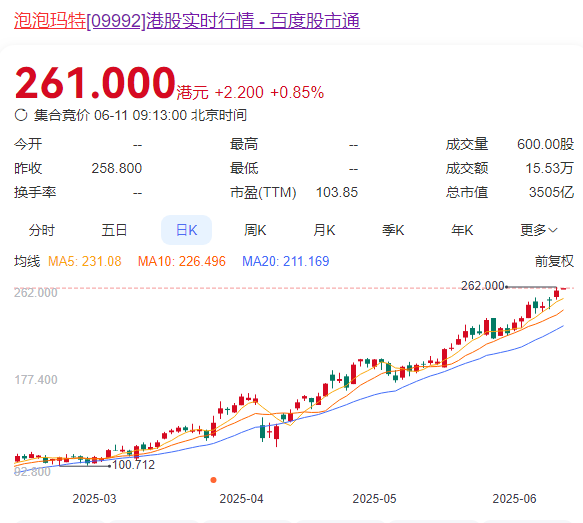Click the orange event dot below the chart
583x523 pixels.
tap(213, 480)
